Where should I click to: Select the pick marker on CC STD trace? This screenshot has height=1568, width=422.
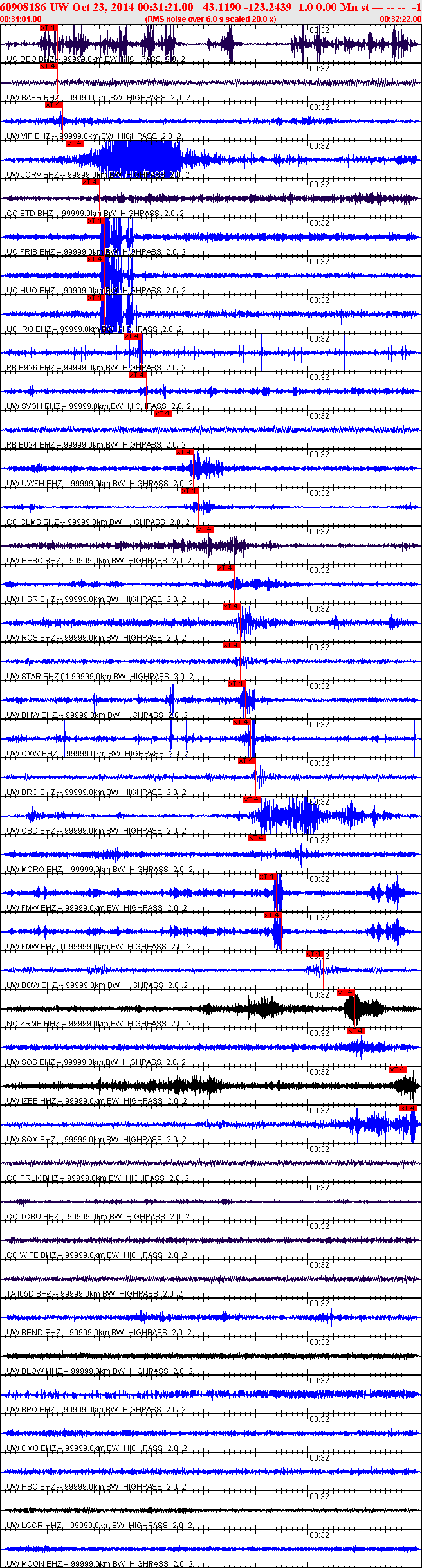pyautogui.click(x=90, y=182)
